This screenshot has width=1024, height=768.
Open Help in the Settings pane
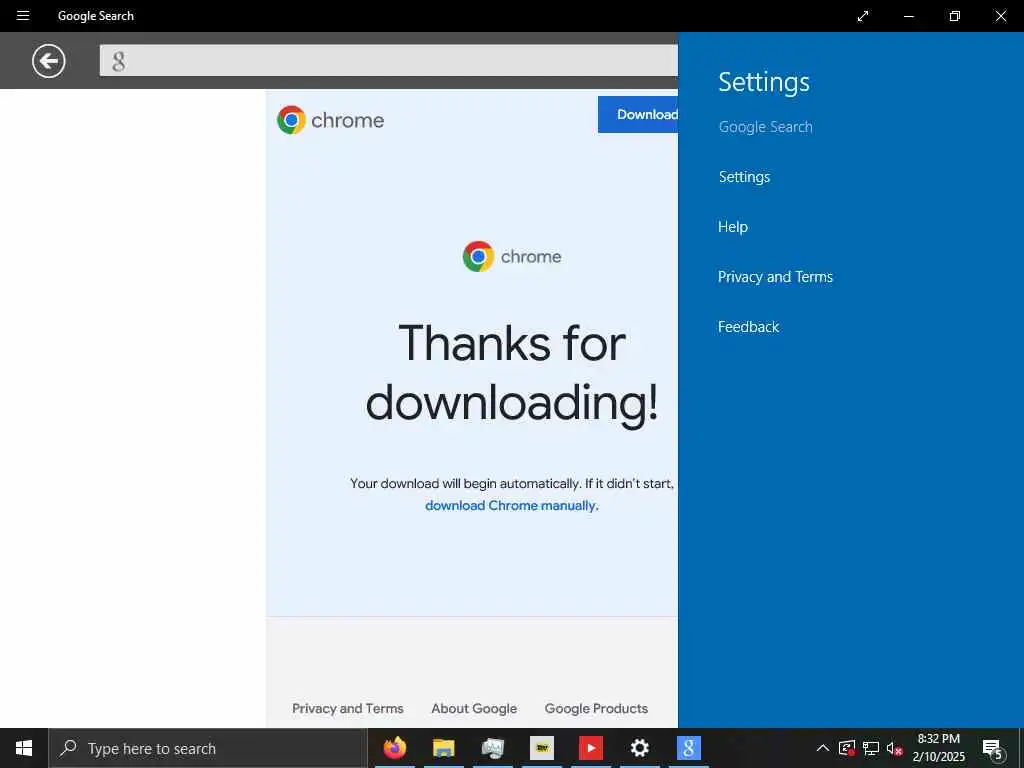tap(733, 227)
